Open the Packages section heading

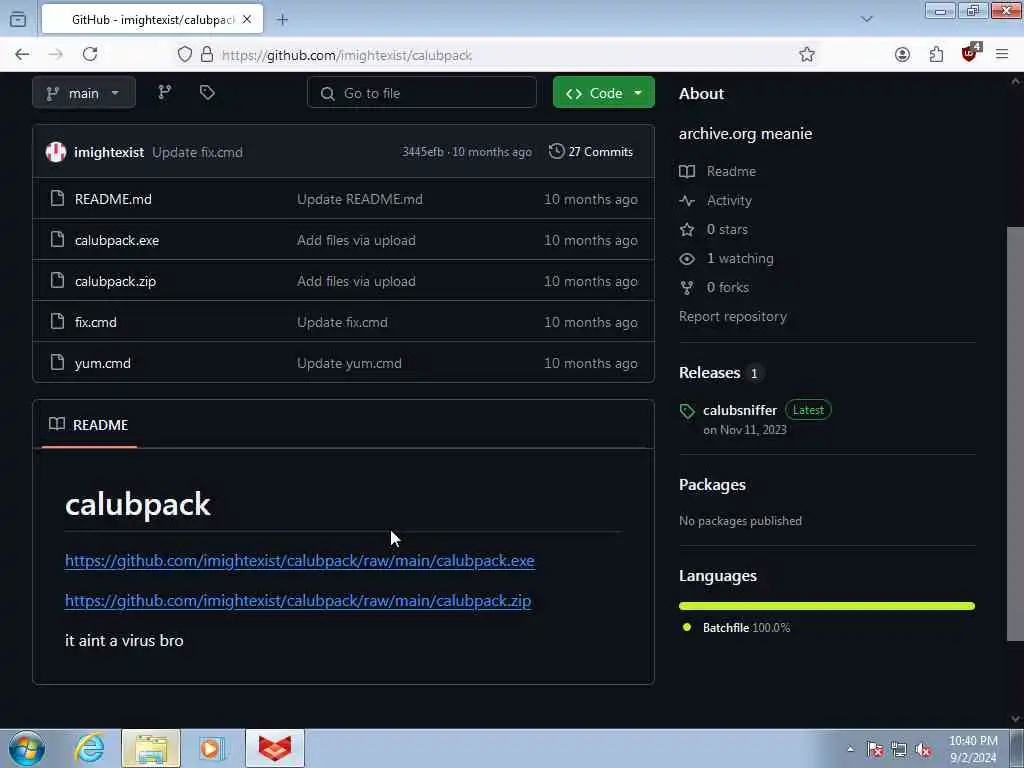[712, 485]
